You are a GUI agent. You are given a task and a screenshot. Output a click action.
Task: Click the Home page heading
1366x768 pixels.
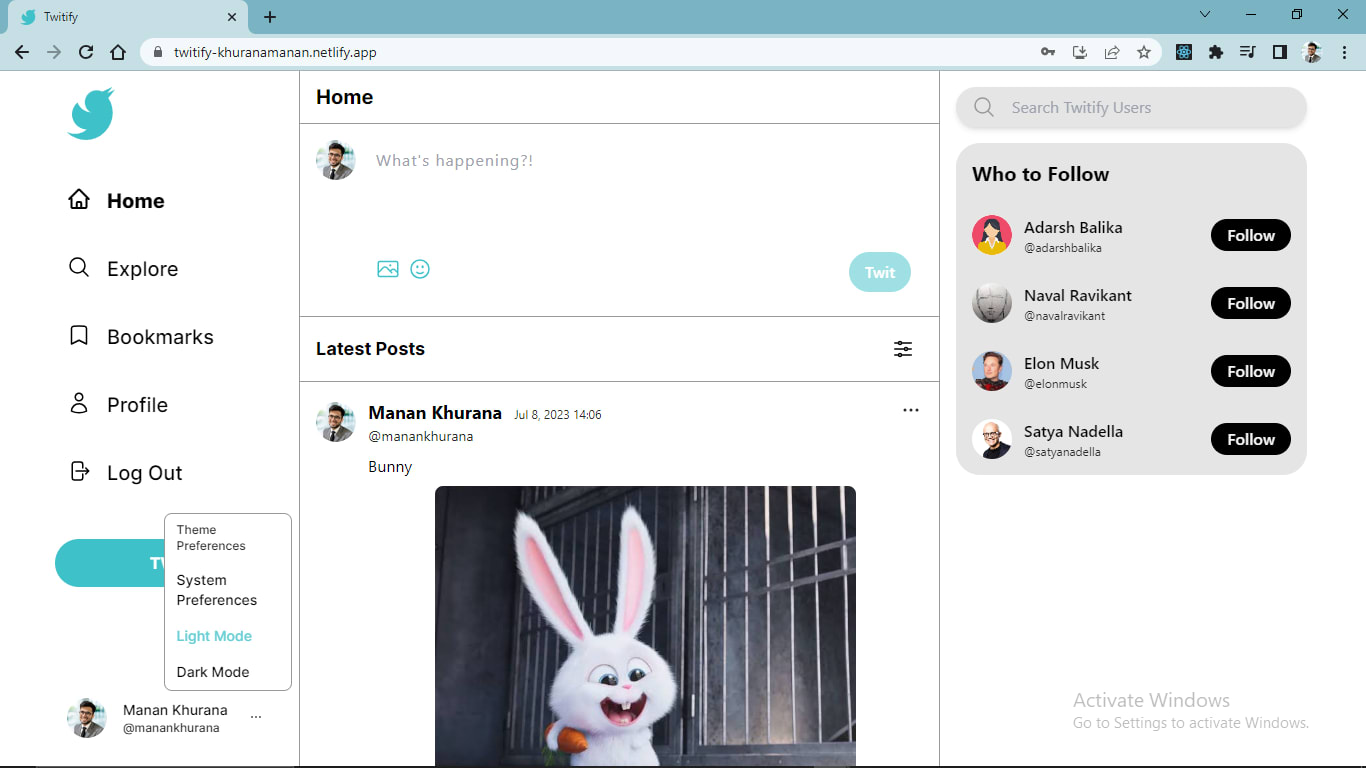tap(345, 97)
